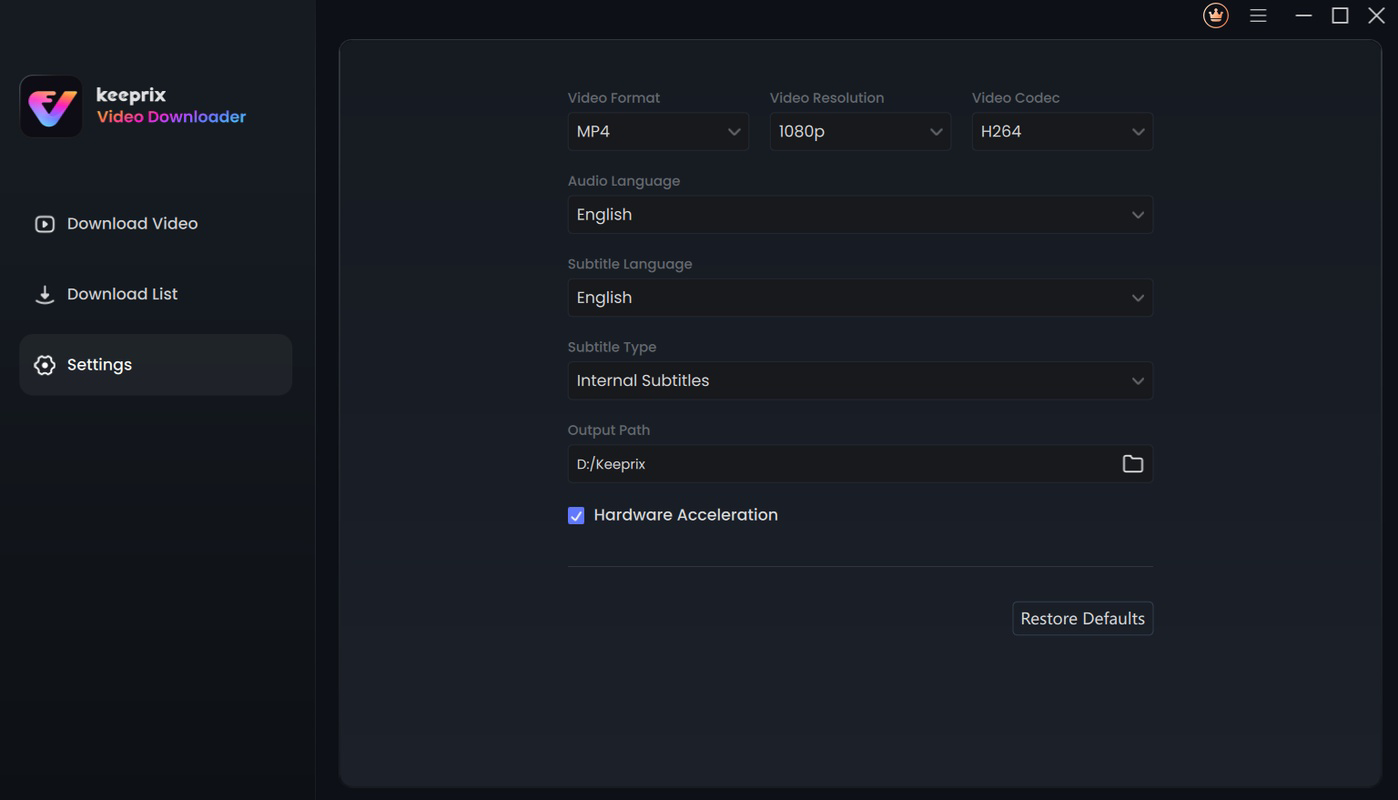Open the Video Format dropdown showing MP4
Screen dimensions: 1398x800
(657, 131)
